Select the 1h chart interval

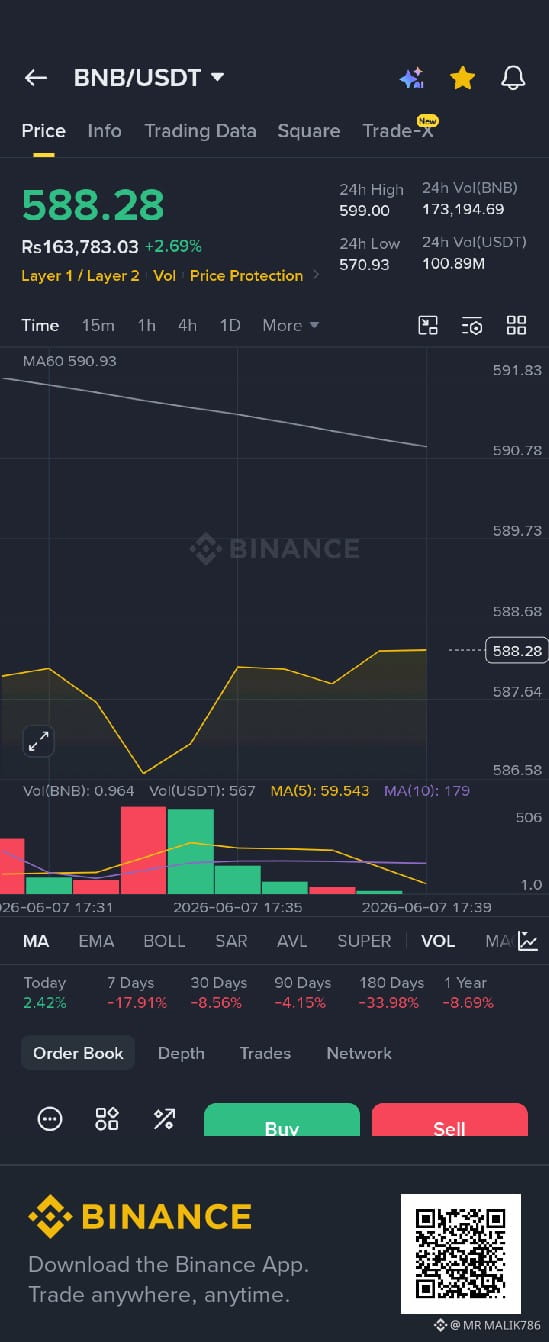pos(147,325)
